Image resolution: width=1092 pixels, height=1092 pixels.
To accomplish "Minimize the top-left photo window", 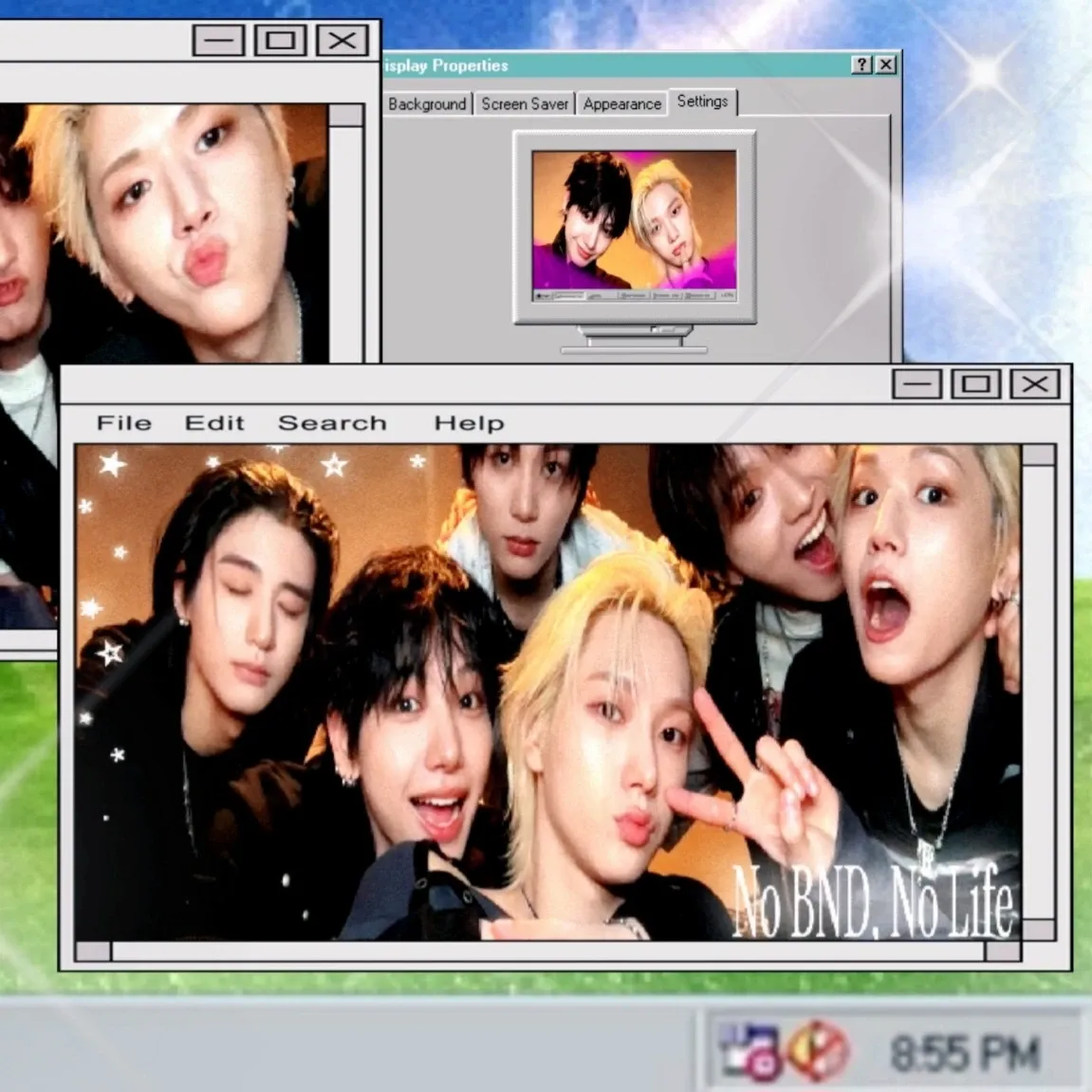I will [x=218, y=41].
